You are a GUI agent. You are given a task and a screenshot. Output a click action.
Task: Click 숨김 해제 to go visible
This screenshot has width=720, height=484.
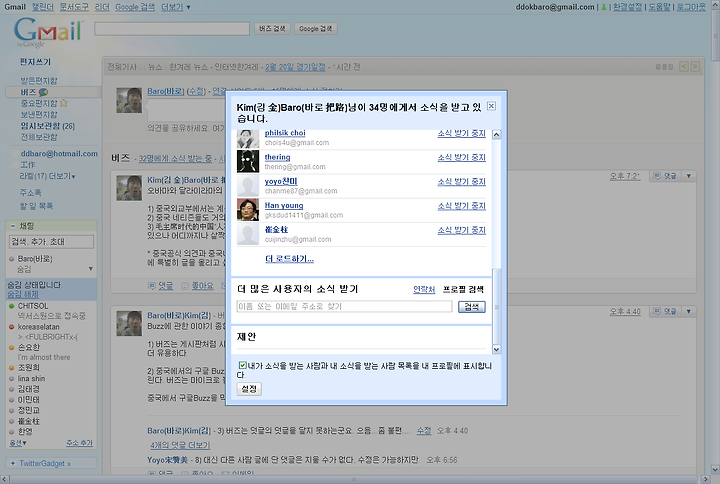pyautogui.click(x=23, y=294)
